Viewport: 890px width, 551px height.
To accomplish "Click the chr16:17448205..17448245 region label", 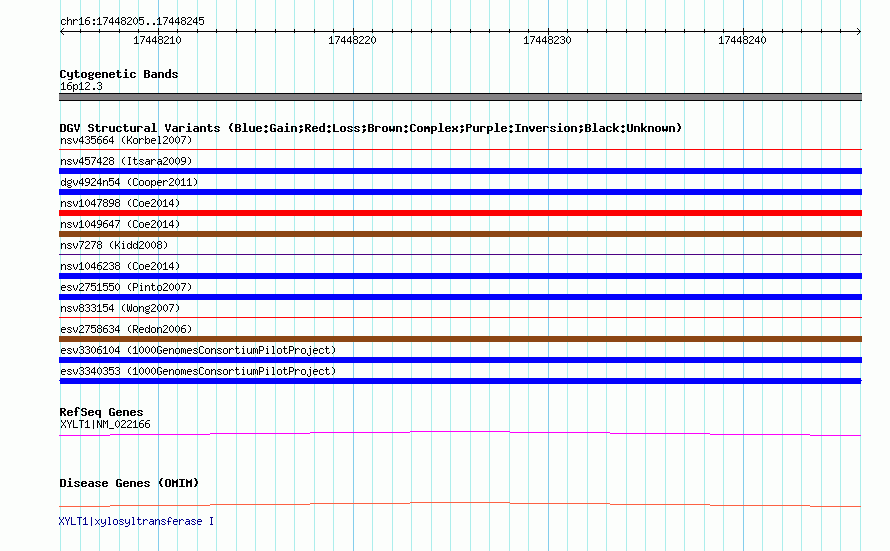I will (x=132, y=22).
